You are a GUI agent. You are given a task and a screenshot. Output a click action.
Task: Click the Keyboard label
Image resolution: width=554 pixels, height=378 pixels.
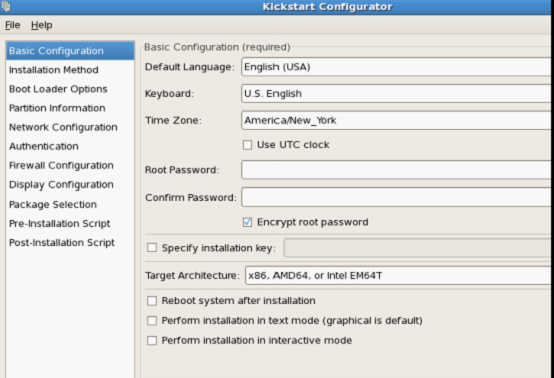click(x=170, y=94)
